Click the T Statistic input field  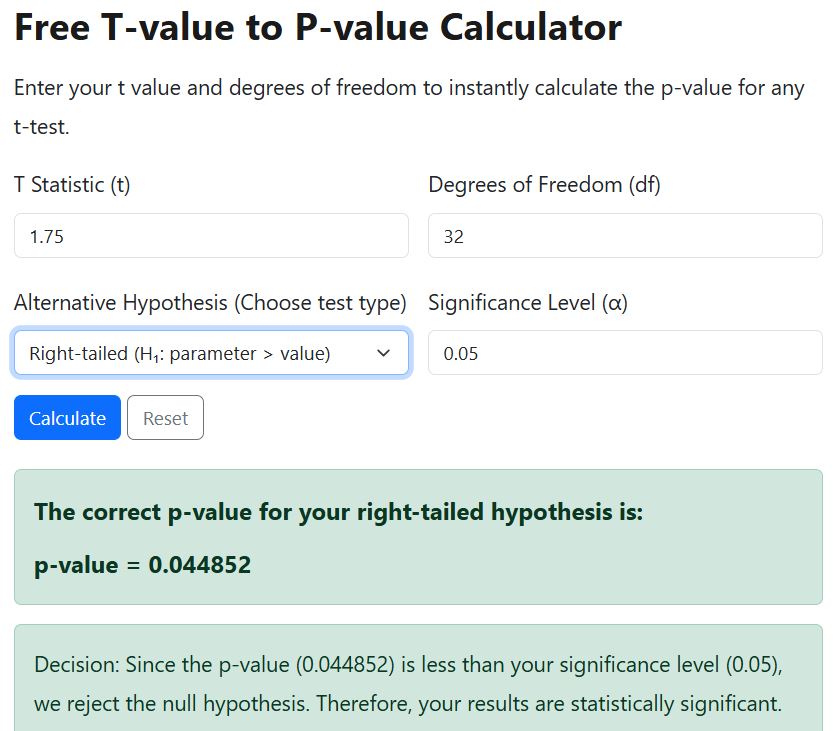(x=210, y=235)
